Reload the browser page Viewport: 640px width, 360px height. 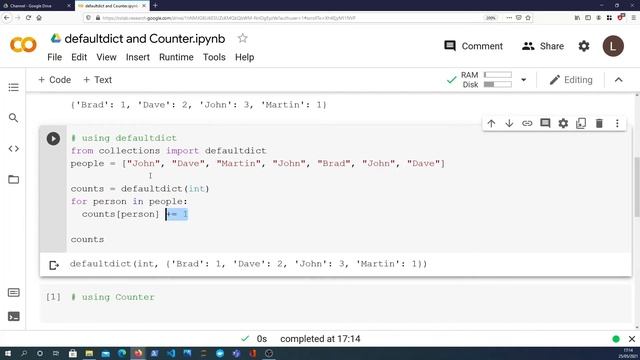tap(28, 18)
